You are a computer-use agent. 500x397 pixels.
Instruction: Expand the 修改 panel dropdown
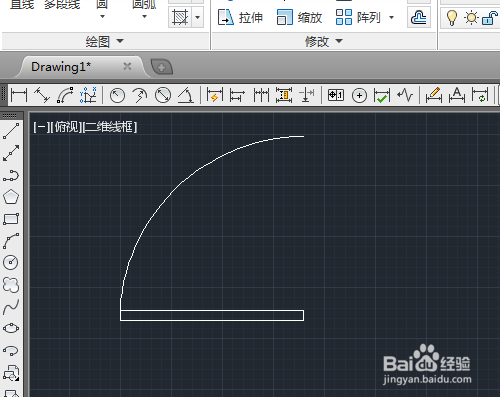(324, 41)
